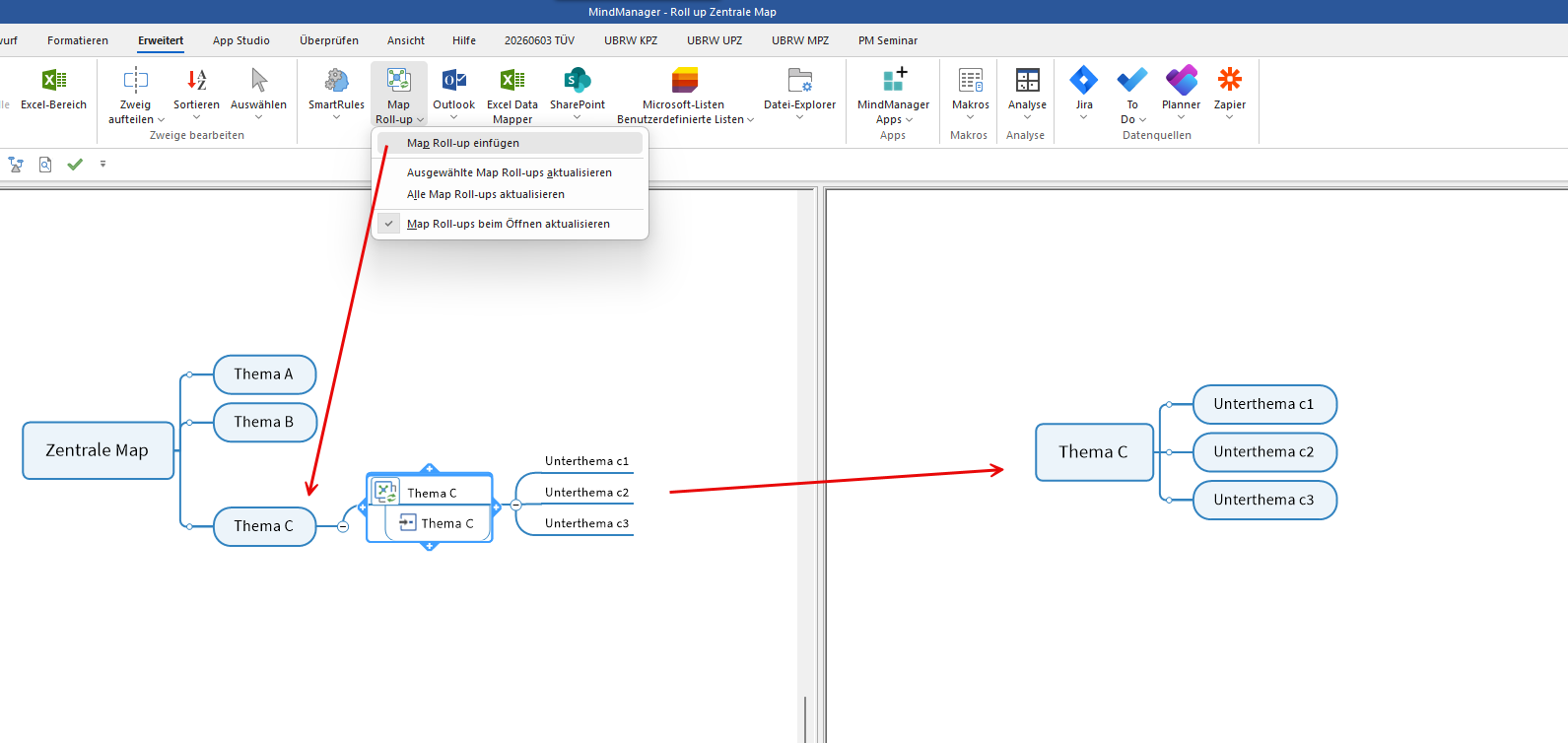Open the quick access toolbar customize arrow
Viewport: 1568px width, 743px height.
tap(102, 164)
